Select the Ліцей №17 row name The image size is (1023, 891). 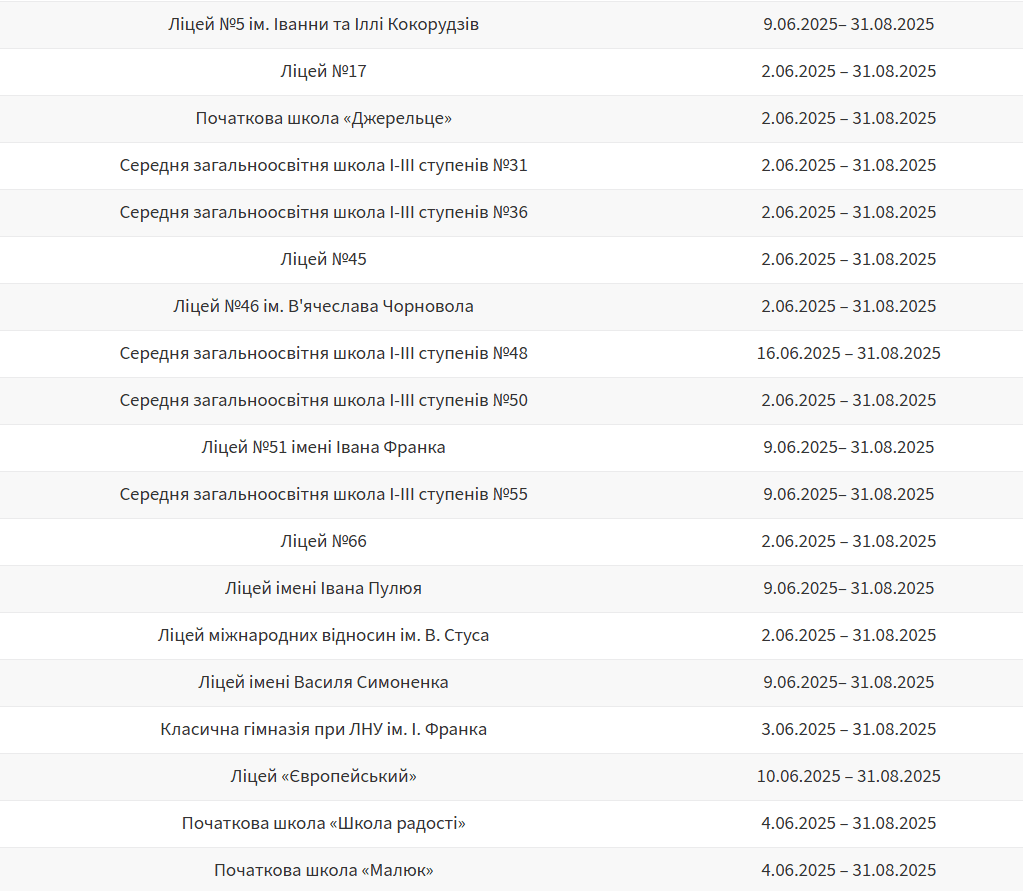click(324, 72)
